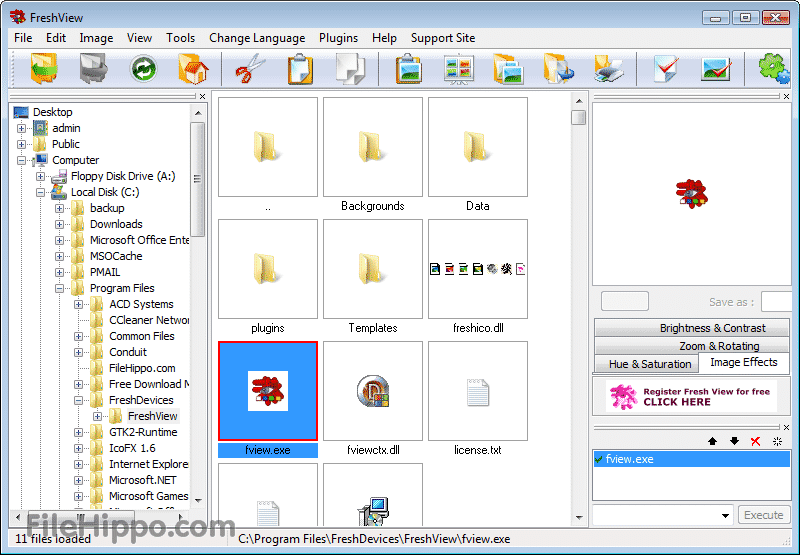The height and width of the screenshot is (555, 800).
Task: Switch to Hue & Saturation tab
Action: tap(646, 364)
